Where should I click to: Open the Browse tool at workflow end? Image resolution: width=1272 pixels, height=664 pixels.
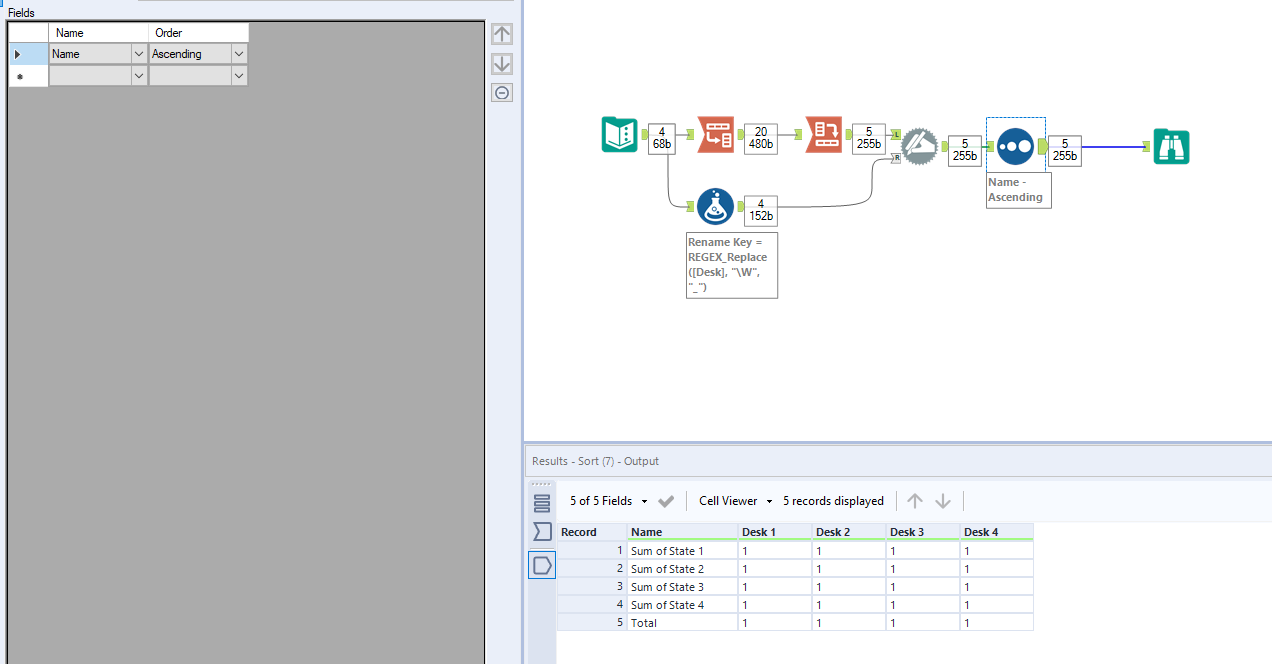click(x=1171, y=146)
